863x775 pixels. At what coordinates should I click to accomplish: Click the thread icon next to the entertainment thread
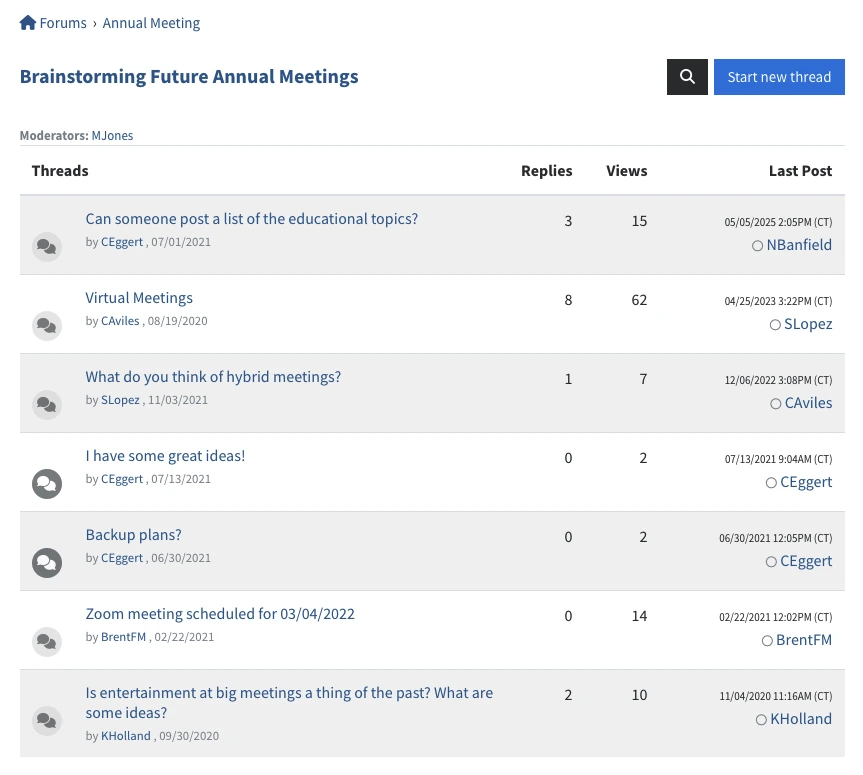point(47,720)
